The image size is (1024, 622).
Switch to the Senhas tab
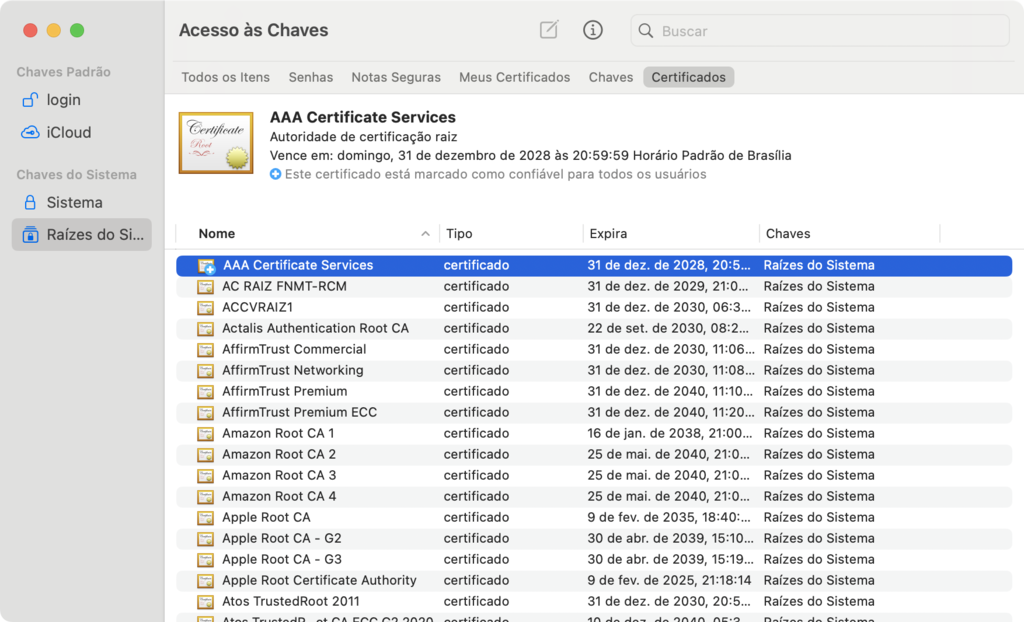(x=310, y=76)
